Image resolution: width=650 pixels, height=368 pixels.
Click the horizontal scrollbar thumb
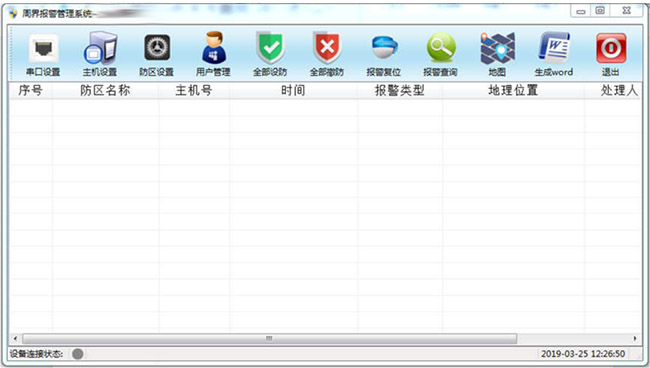pyautogui.click(x=269, y=339)
